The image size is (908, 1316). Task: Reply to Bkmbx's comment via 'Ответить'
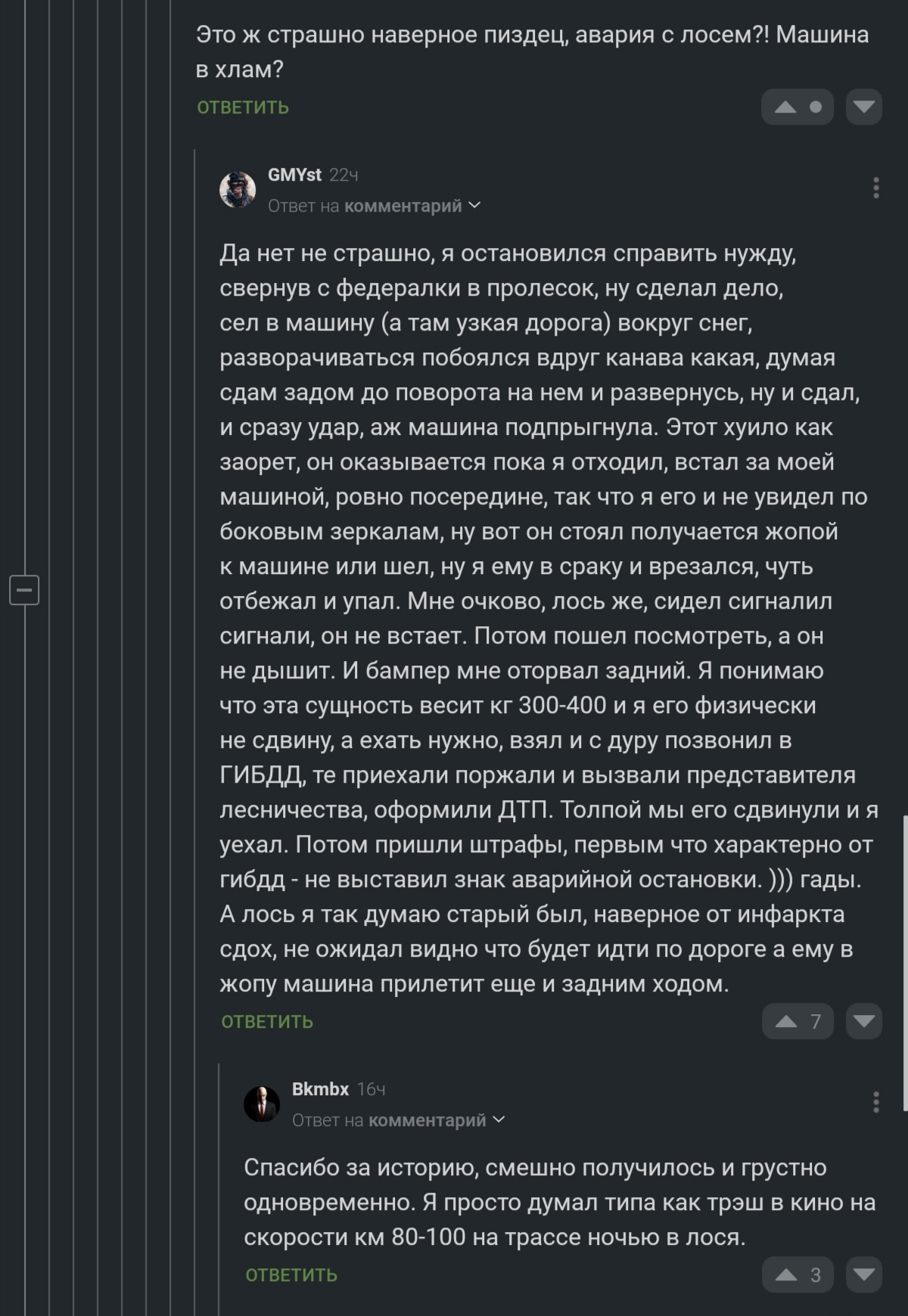coord(291,1275)
